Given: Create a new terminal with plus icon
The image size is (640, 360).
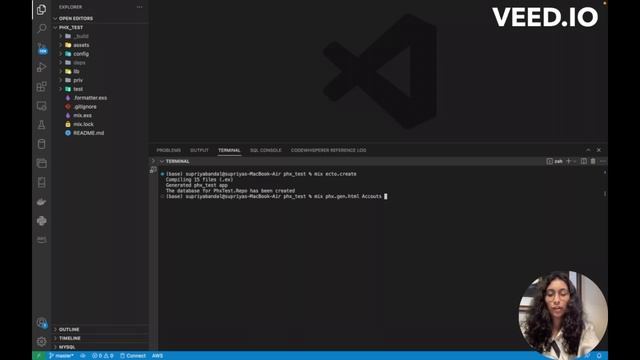Looking at the screenshot, I should (x=568, y=161).
